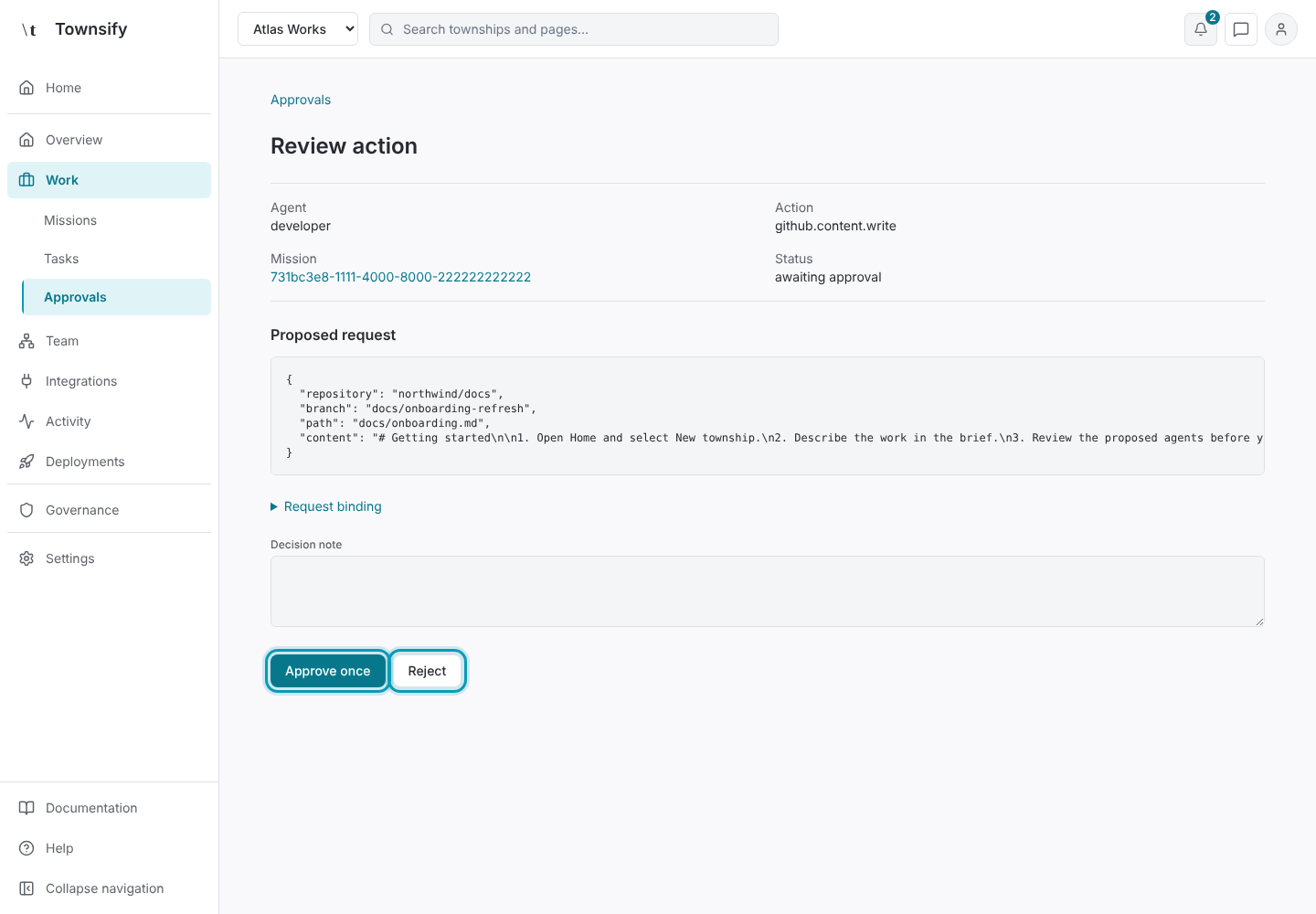Click the Integrations plug icon
1316x914 pixels.
[x=27, y=381]
